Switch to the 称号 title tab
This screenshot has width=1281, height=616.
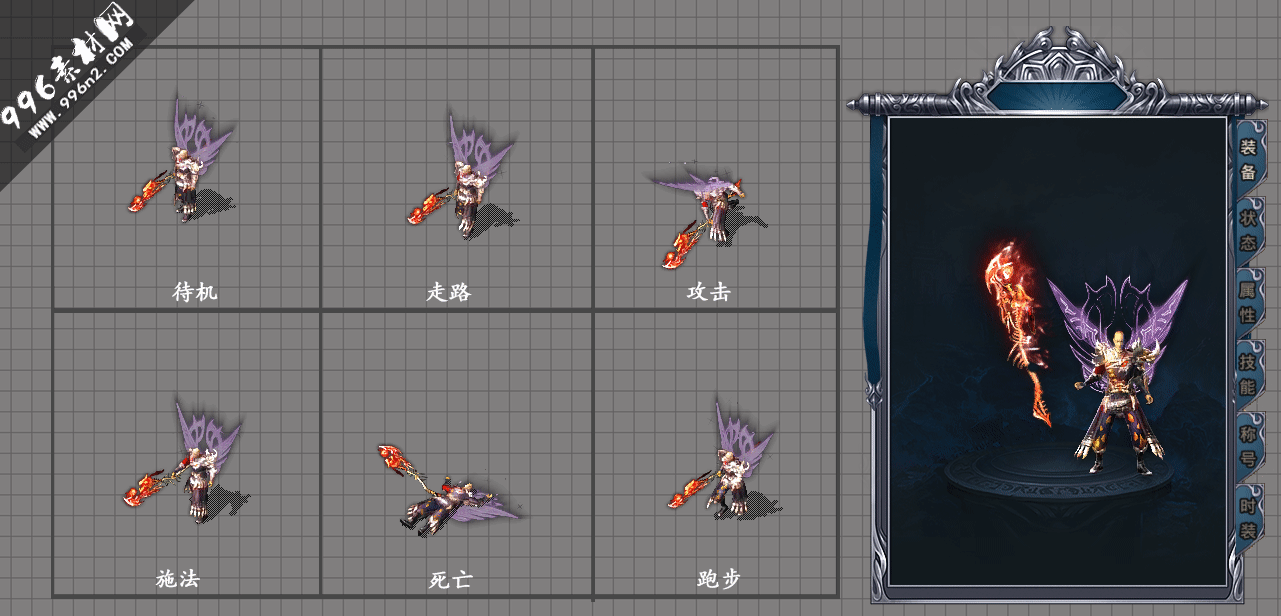point(1248,446)
